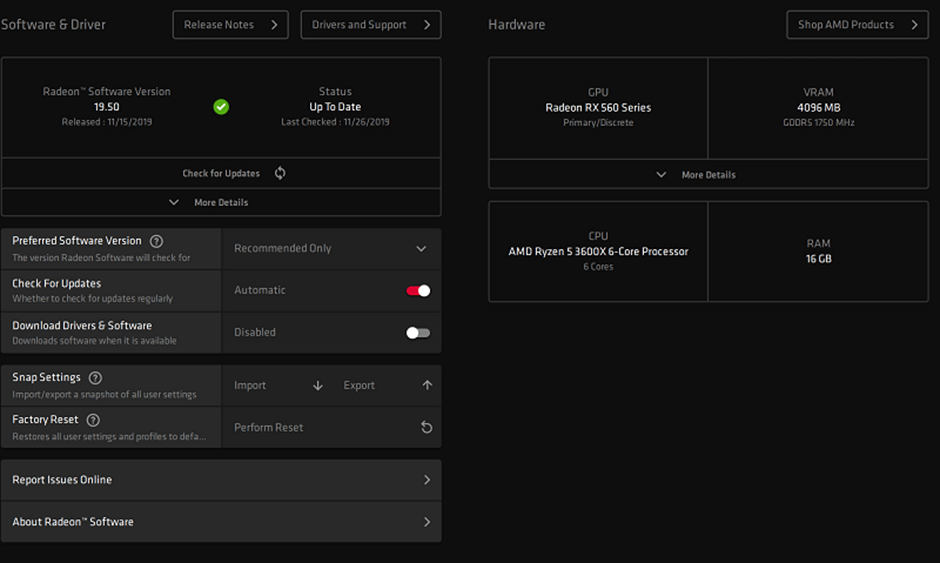Click the Drivers and Support arrow icon
This screenshot has height=563, width=940.
(427, 25)
